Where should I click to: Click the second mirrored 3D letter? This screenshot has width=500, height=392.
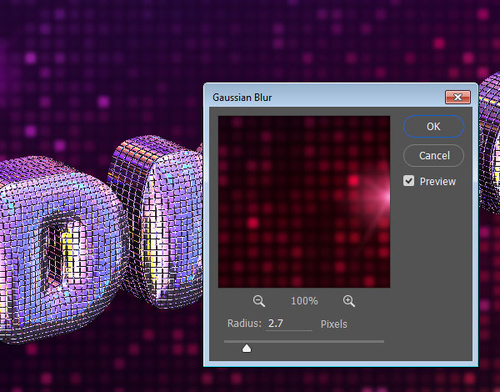tap(157, 220)
